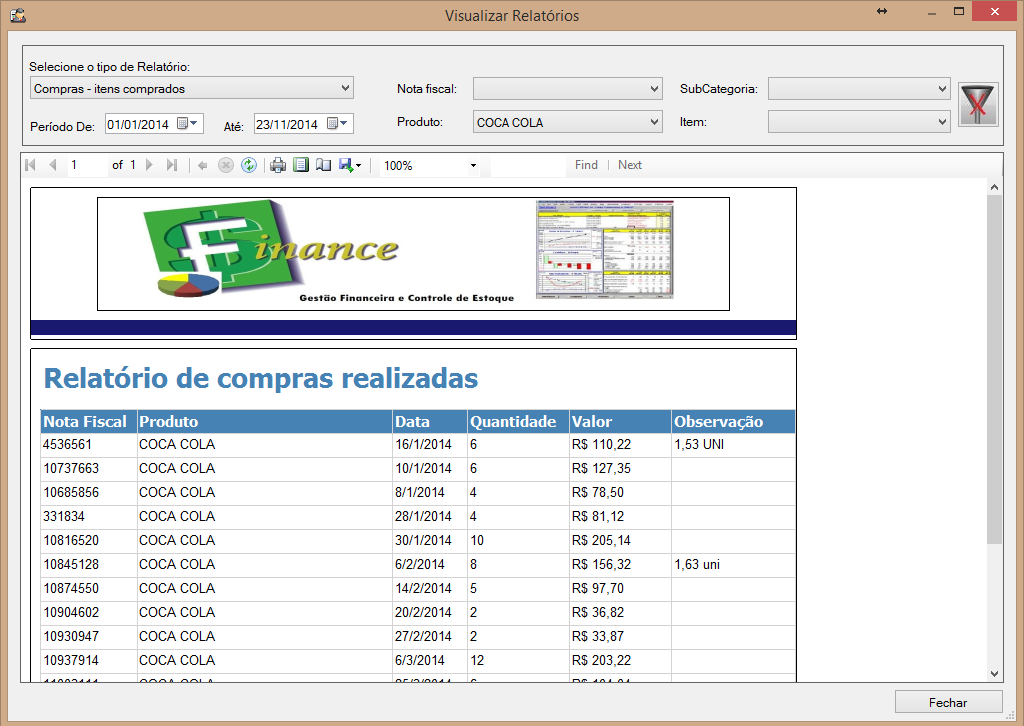Image resolution: width=1024 pixels, height=726 pixels.
Task: Click the Find link in the toolbar
Action: [586, 165]
